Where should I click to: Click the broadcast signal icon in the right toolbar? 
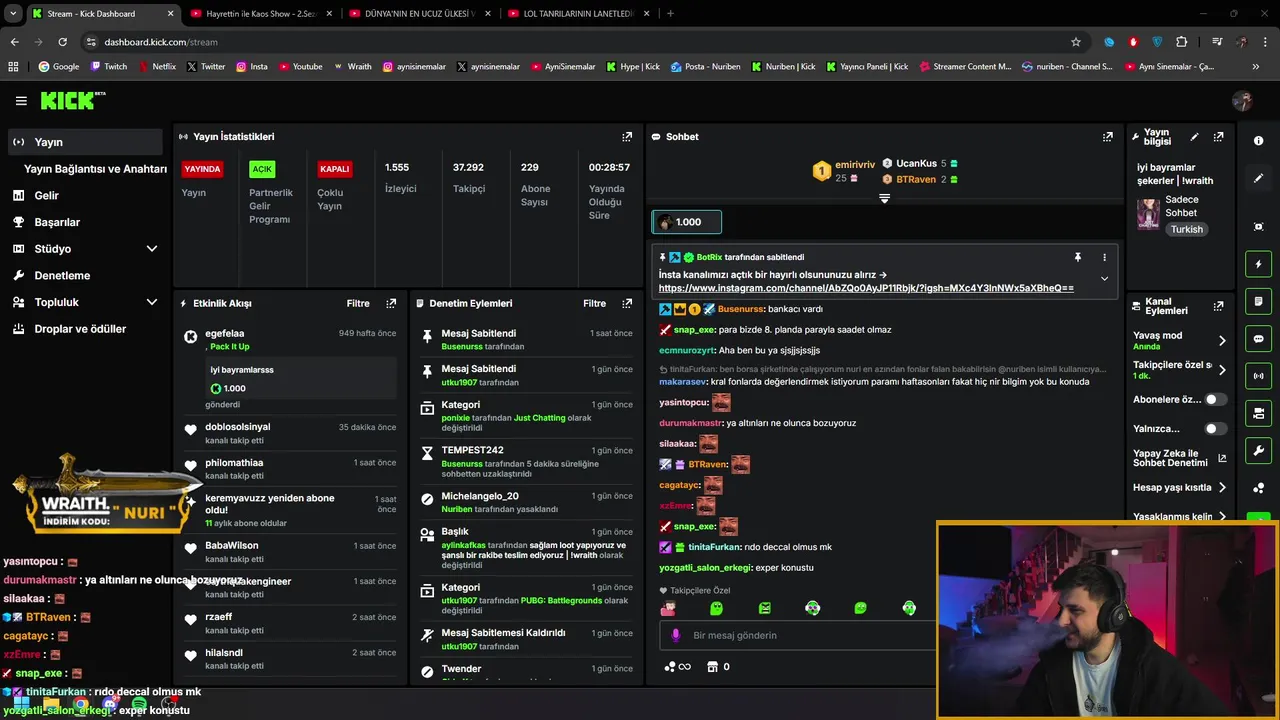point(1259,376)
